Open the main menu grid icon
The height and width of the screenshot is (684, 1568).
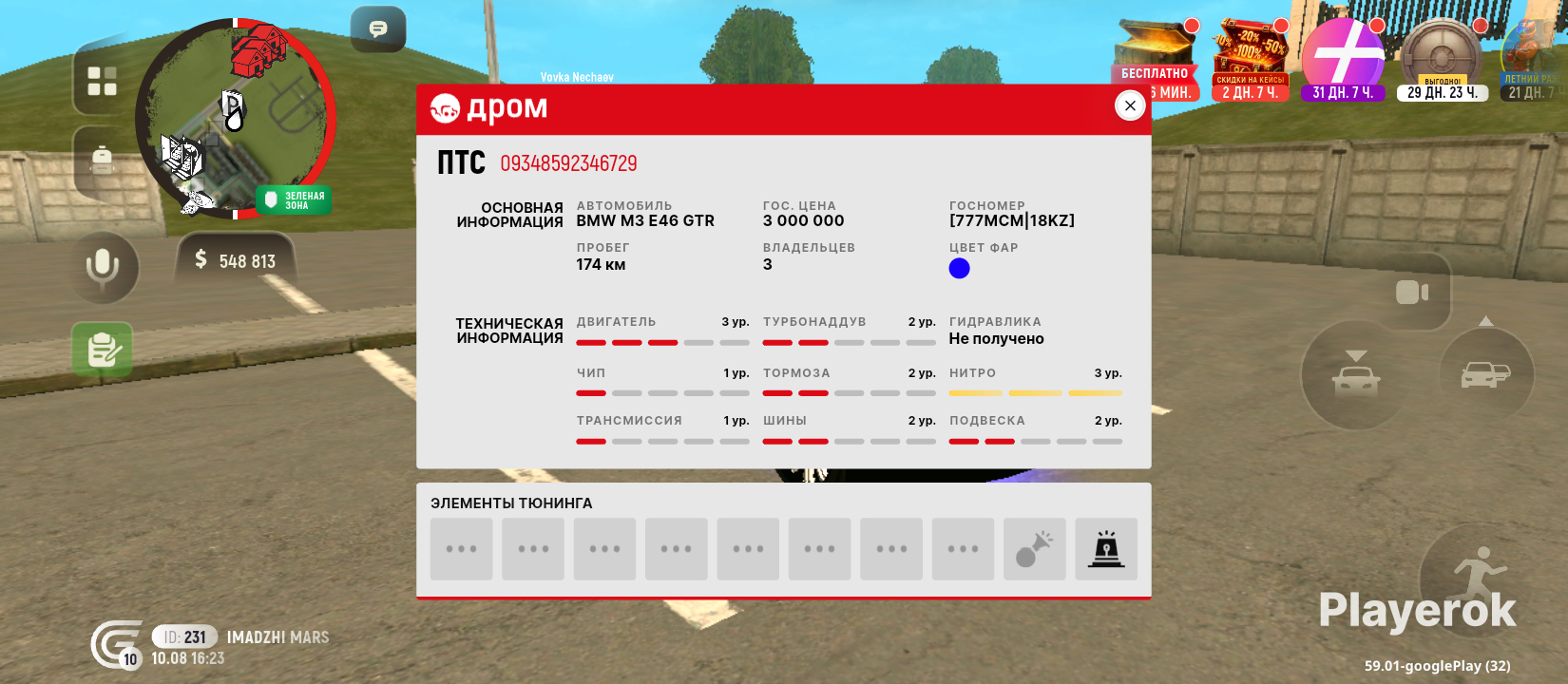pos(102,81)
